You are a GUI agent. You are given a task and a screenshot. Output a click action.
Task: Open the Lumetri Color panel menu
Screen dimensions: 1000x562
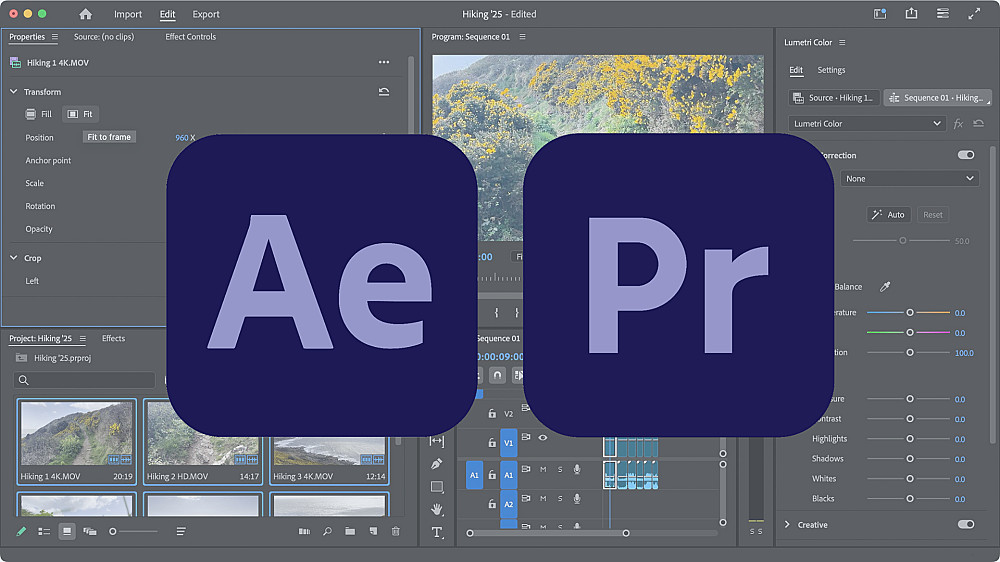pos(842,42)
